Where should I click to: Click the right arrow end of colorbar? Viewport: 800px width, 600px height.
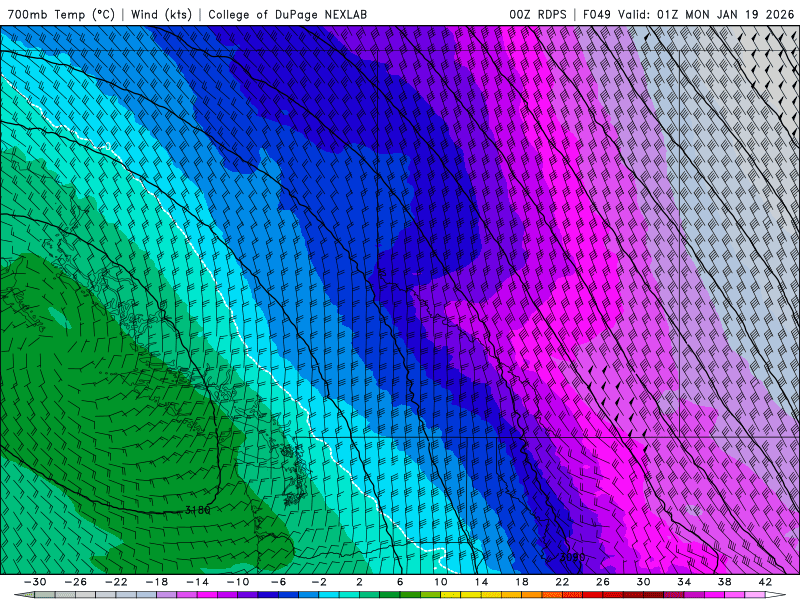coord(775,595)
